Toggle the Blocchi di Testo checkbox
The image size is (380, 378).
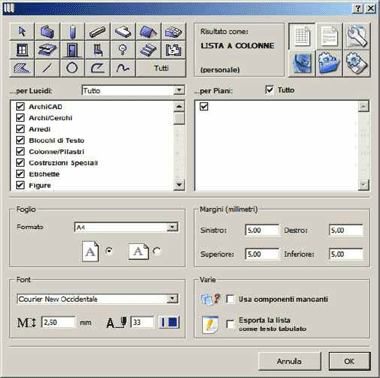click(x=20, y=140)
